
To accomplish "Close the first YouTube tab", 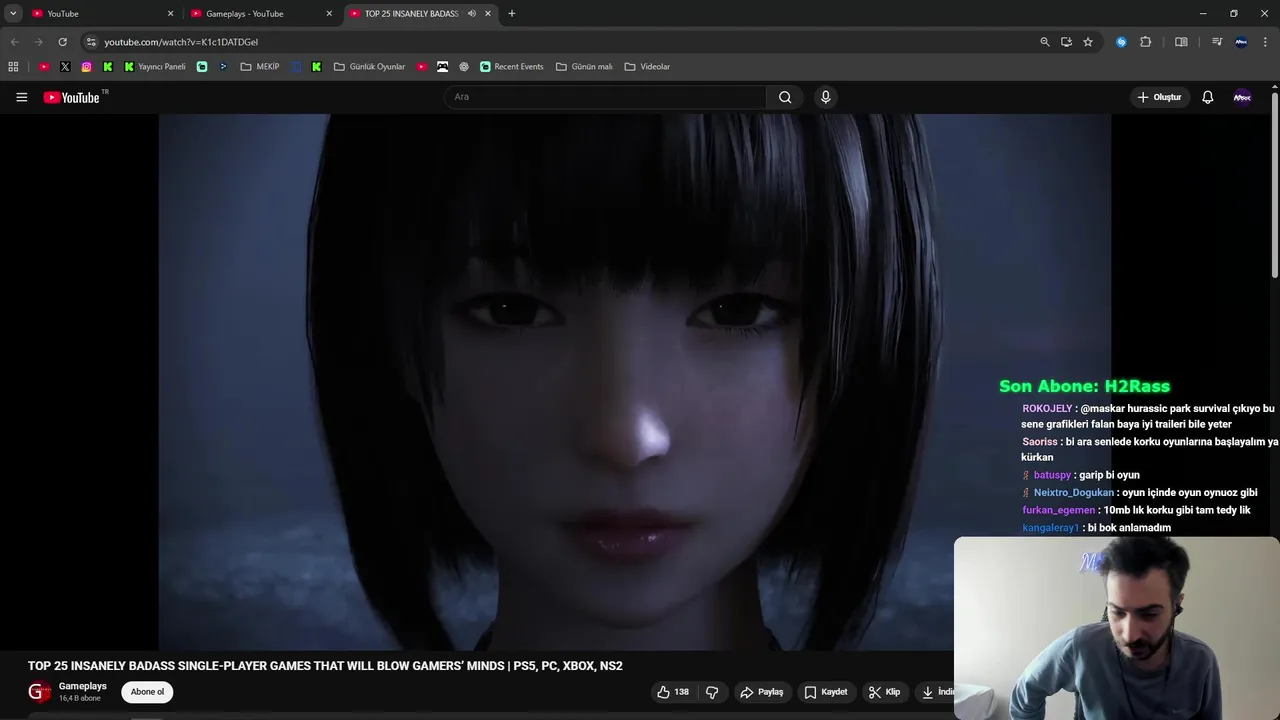I will (x=170, y=14).
